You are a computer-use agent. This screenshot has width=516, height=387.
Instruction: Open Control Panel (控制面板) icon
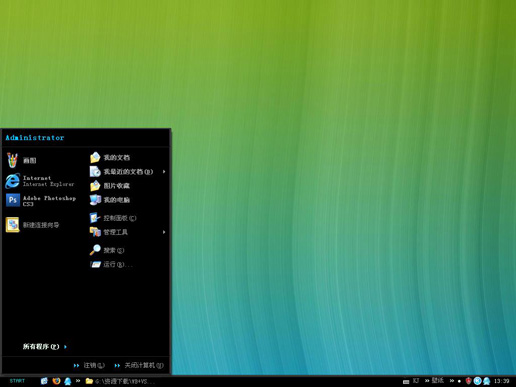pos(95,218)
